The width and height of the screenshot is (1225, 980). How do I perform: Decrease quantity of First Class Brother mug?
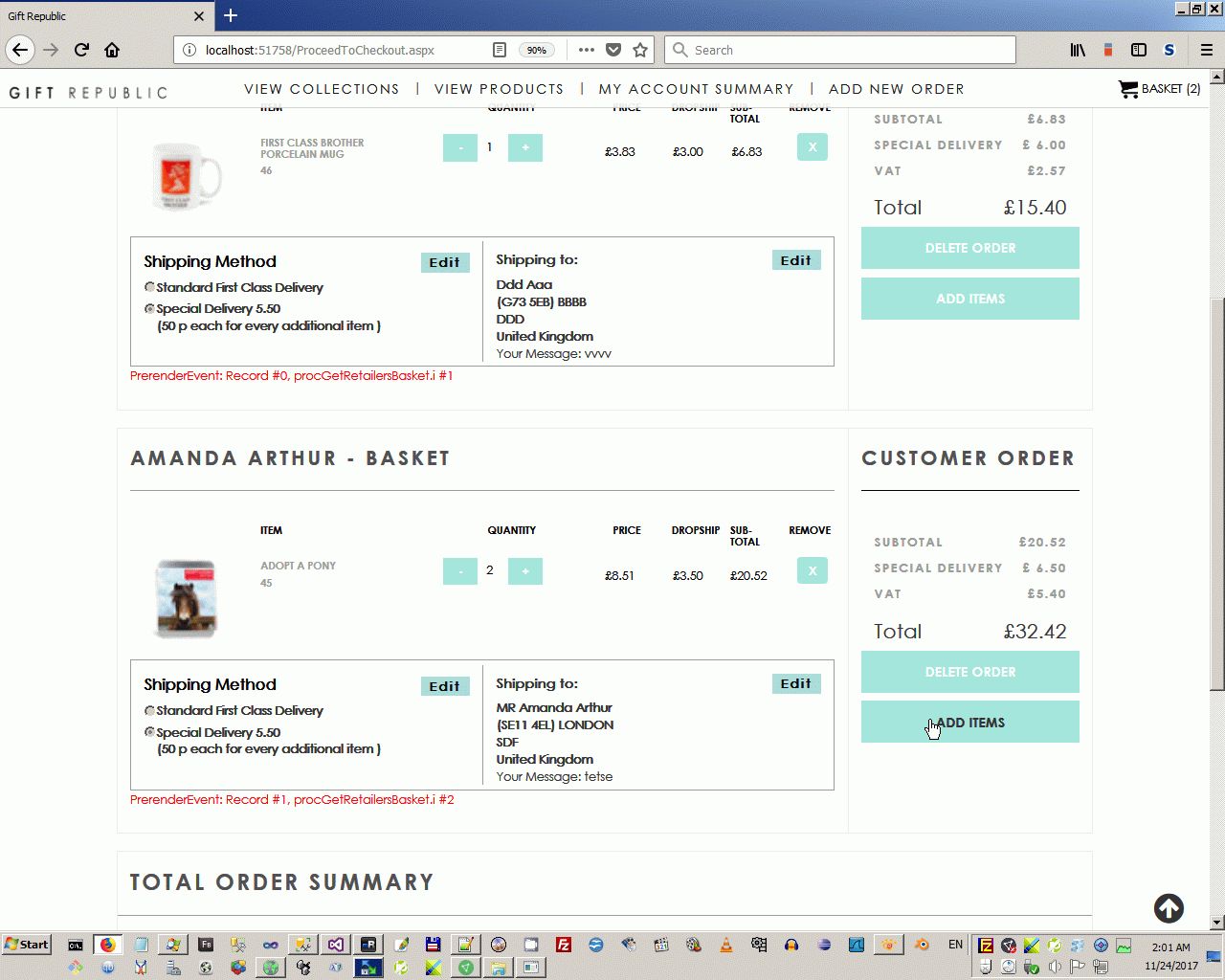click(x=460, y=147)
